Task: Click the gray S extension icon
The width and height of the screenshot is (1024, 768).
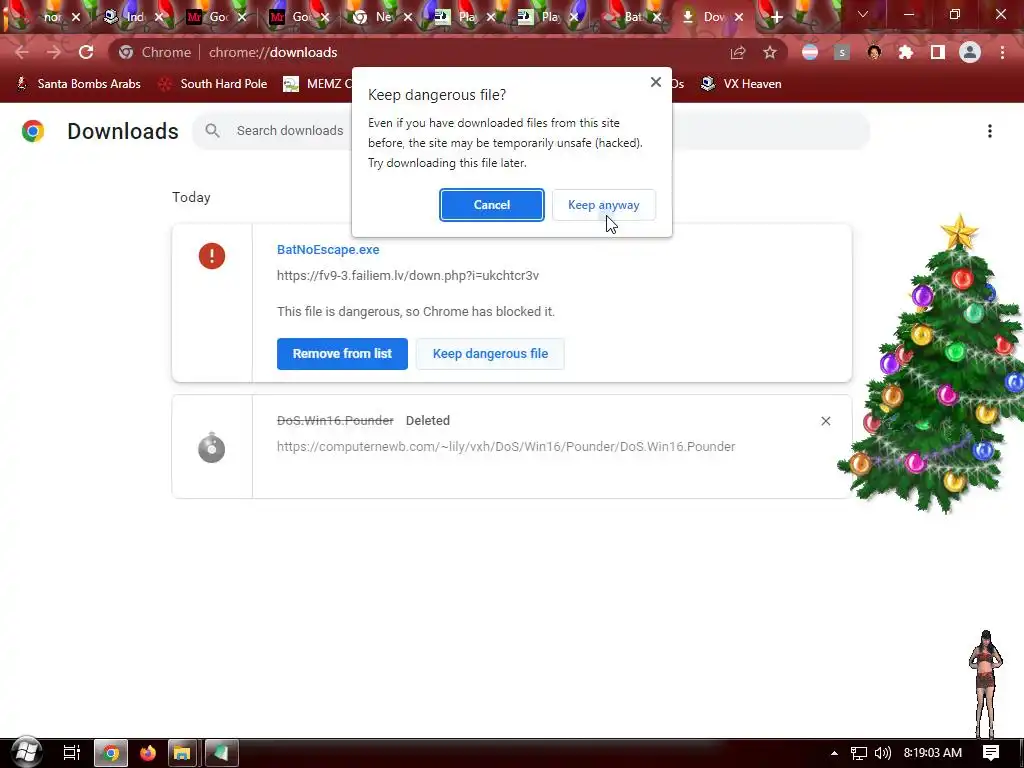Action: (x=842, y=52)
